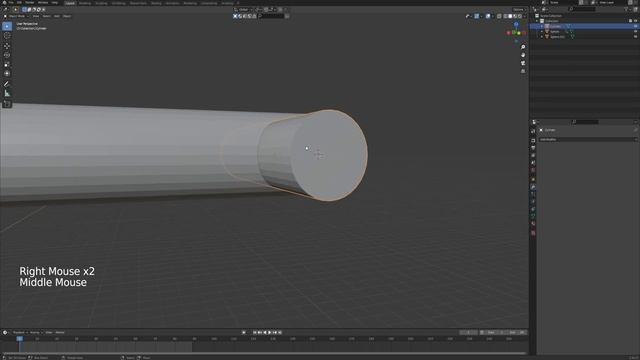Hide Sphere.001 with its eye icon

636,37
